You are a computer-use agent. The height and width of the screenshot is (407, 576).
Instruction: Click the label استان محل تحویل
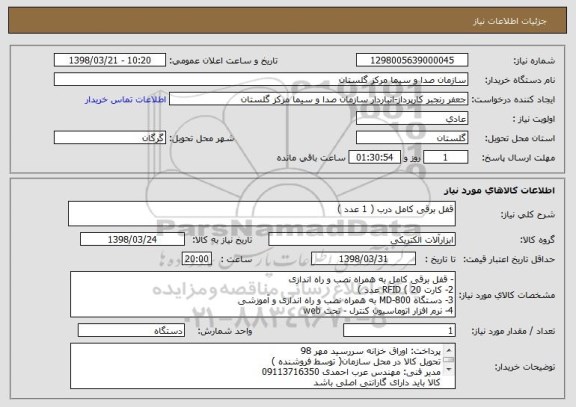tap(520, 138)
